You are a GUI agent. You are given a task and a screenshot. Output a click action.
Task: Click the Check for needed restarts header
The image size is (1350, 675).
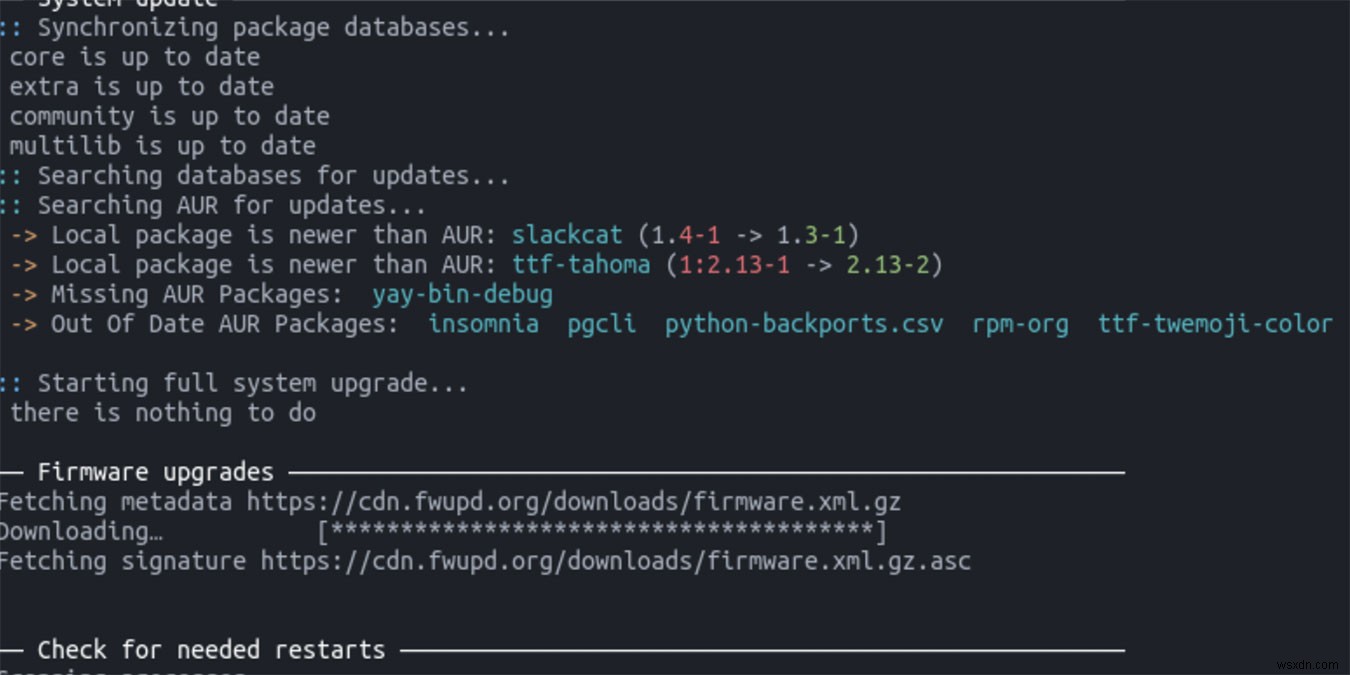tap(211, 650)
